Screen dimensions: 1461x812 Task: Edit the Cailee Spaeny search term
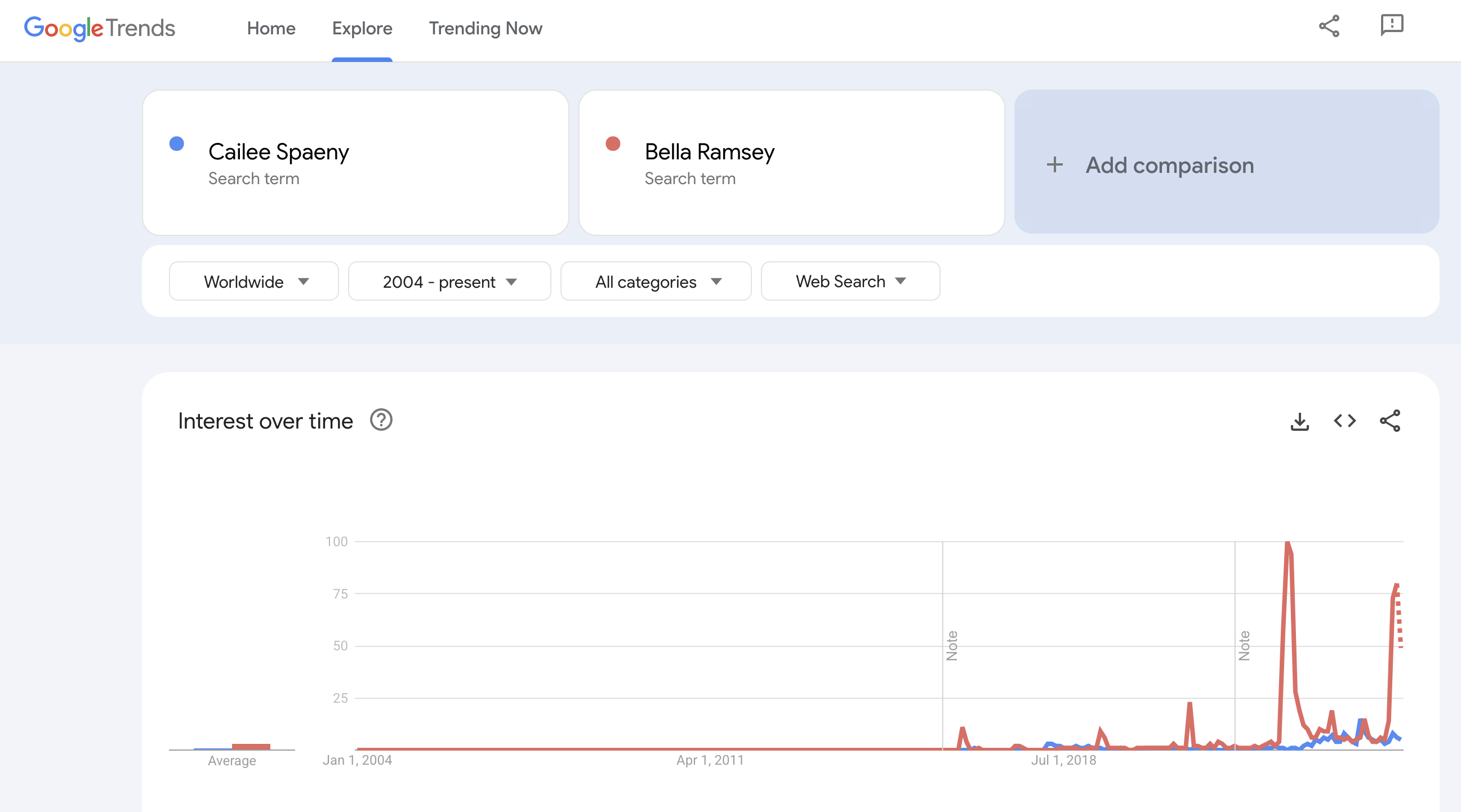[x=278, y=152]
